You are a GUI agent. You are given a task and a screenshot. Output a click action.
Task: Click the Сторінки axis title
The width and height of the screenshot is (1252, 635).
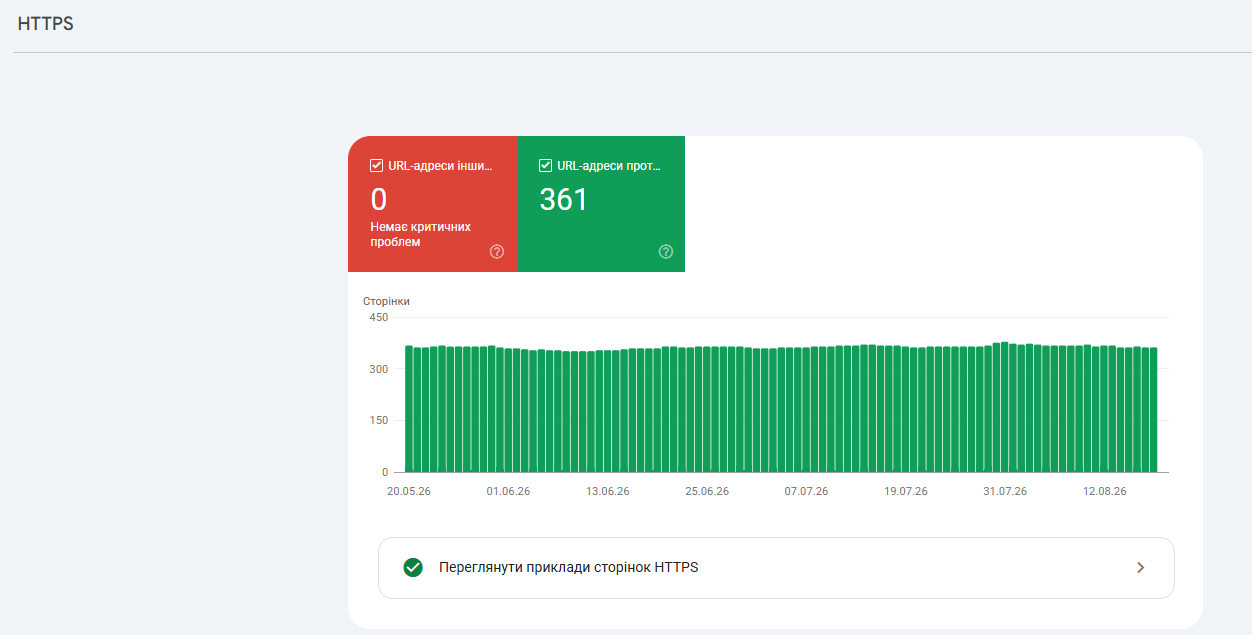(x=386, y=301)
